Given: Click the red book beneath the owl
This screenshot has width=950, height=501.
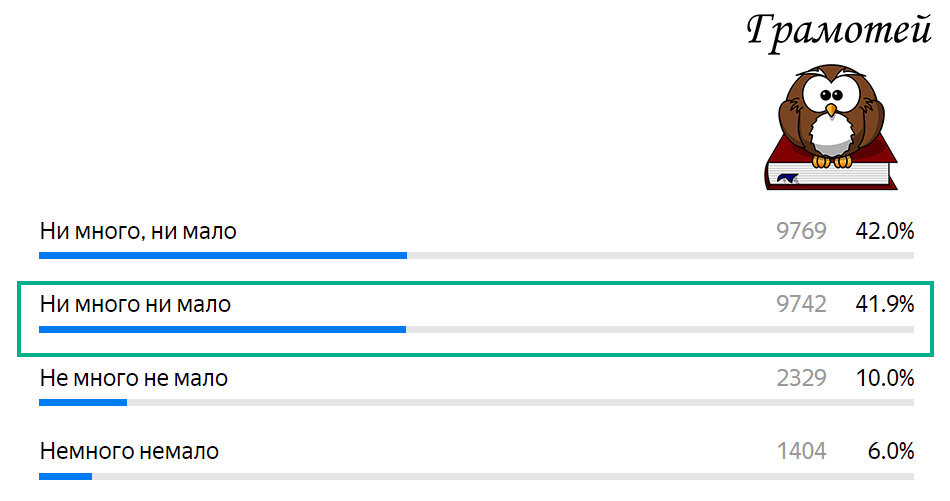Looking at the screenshot, I should [x=831, y=170].
